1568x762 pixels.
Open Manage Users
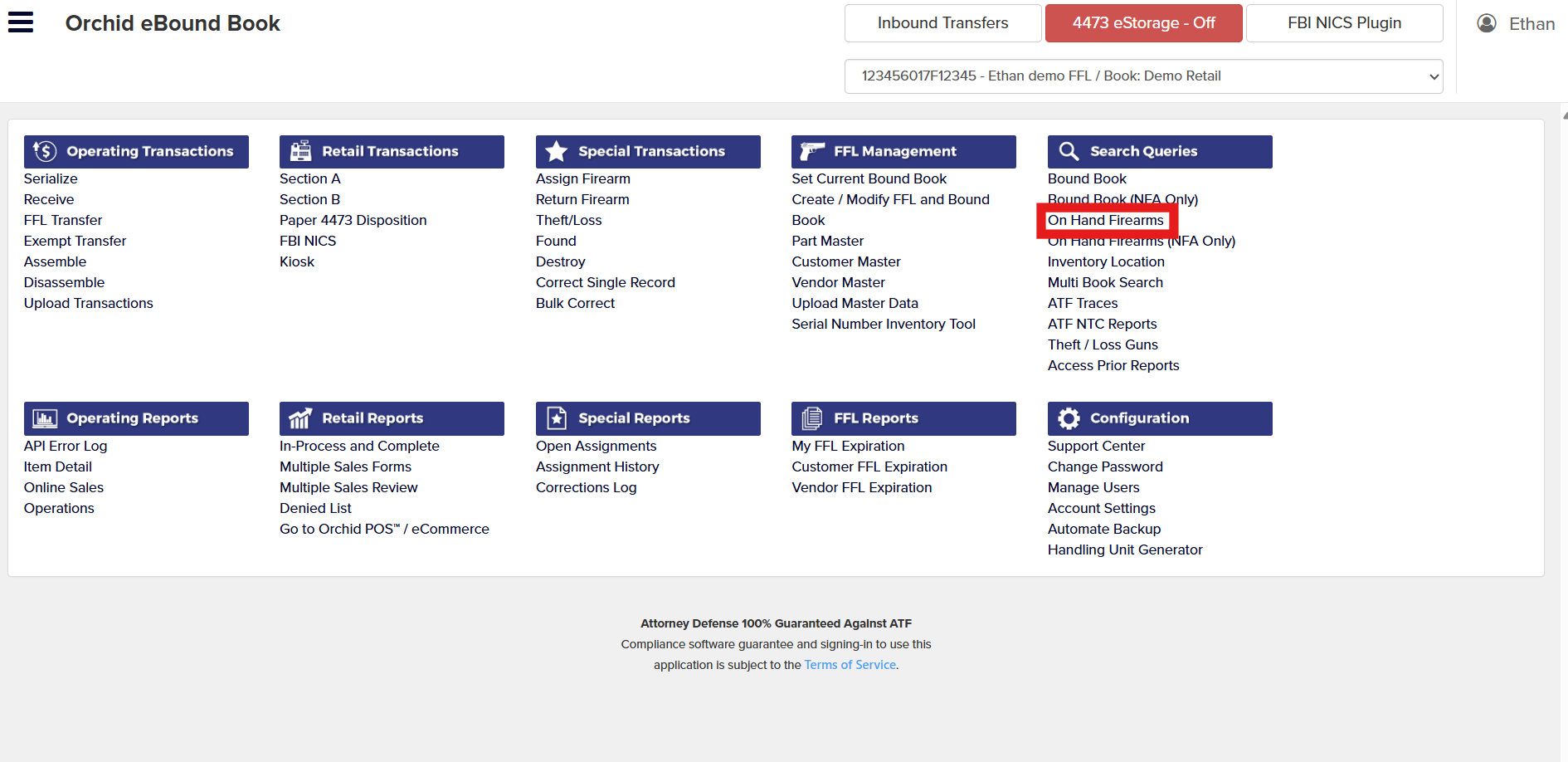coord(1093,487)
